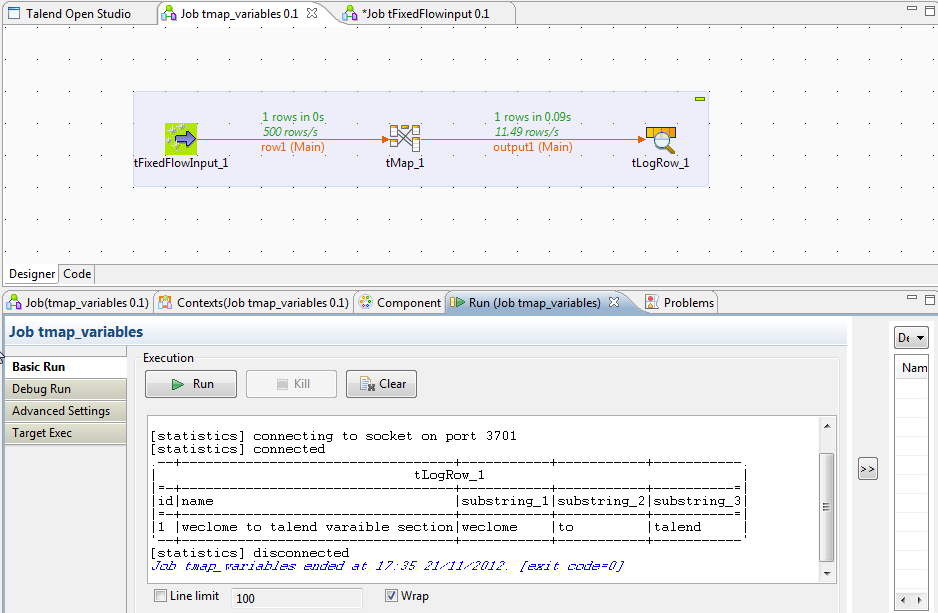
Task: Minimize the bottom views panel
Action: 912,297
